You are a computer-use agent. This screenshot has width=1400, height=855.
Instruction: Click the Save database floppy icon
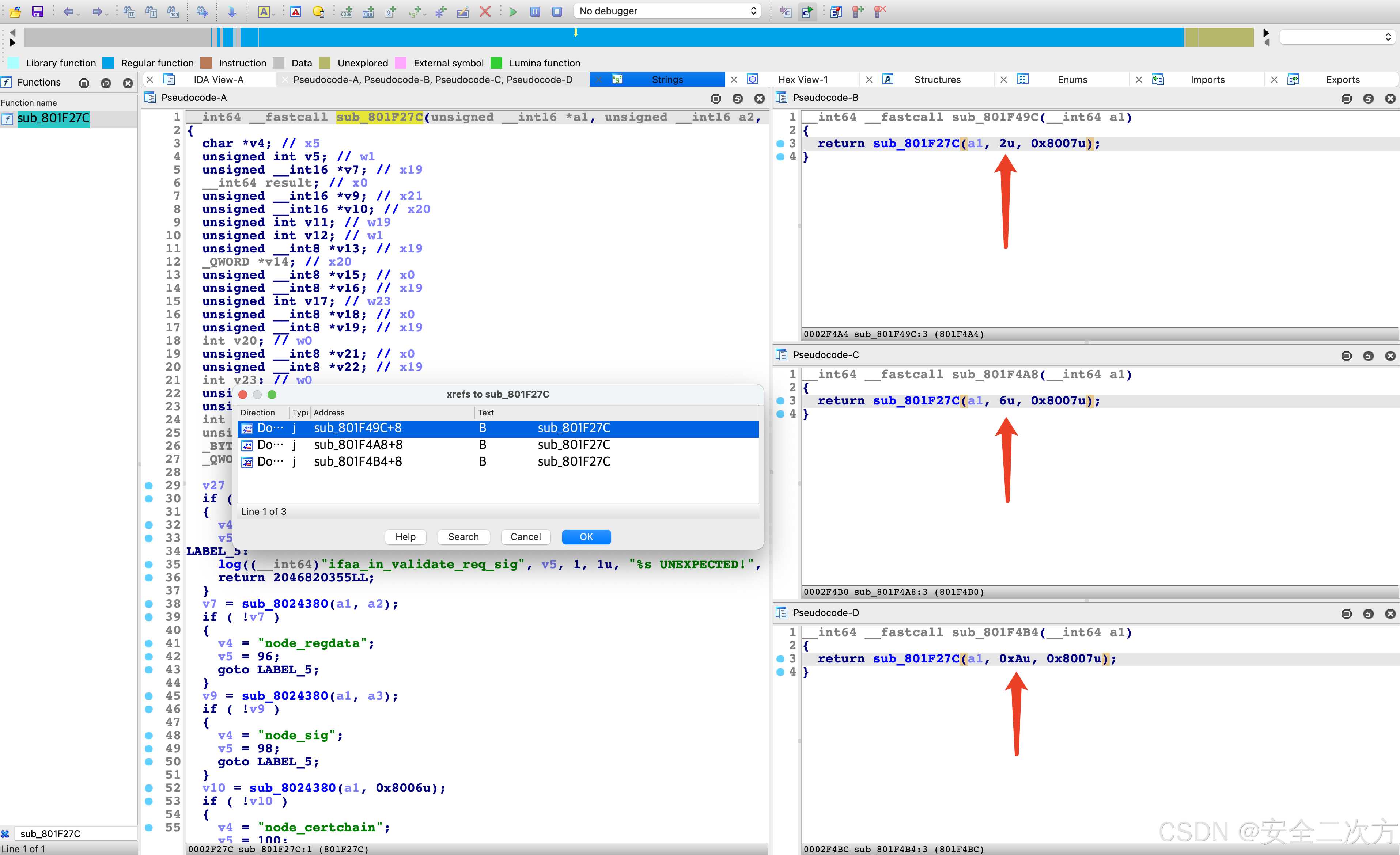coord(38,11)
